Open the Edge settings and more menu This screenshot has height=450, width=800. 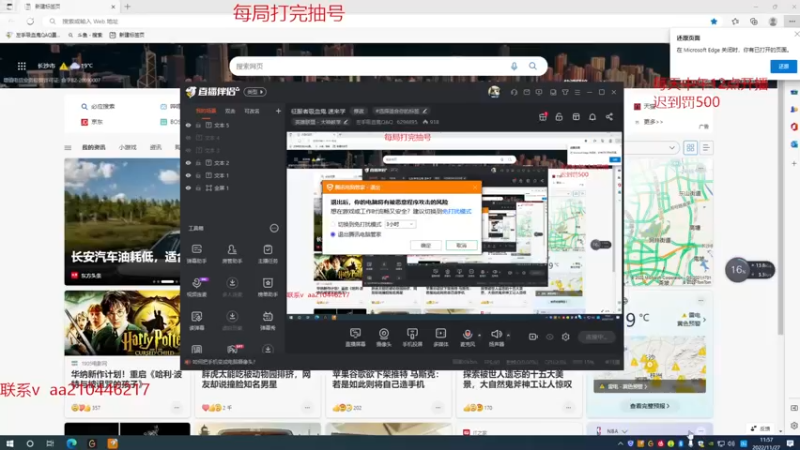tap(792, 21)
